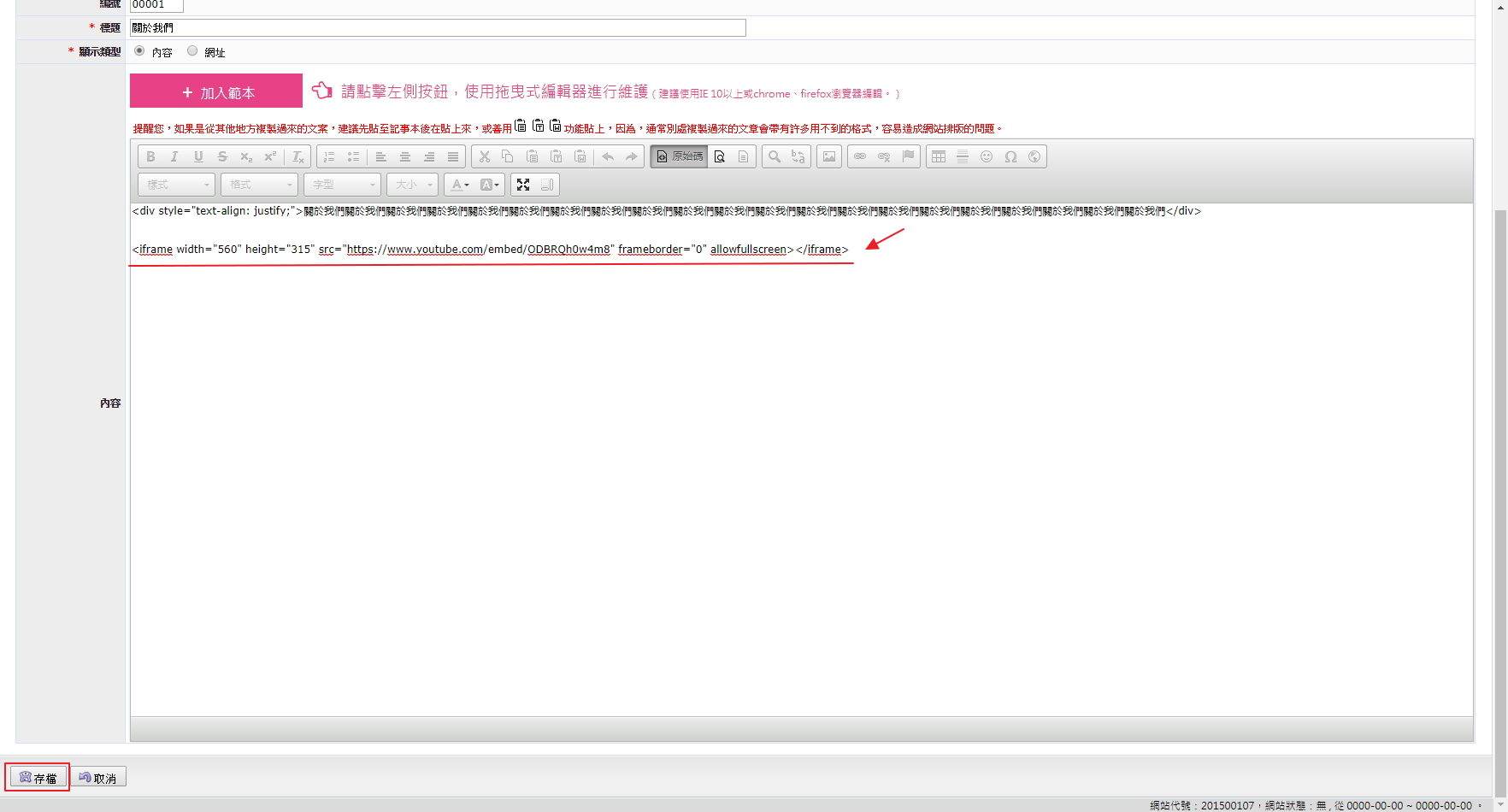This screenshot has width=1508, height=812.
Task: Click the maximize editor icon
Action: click(x=523, y=185)
